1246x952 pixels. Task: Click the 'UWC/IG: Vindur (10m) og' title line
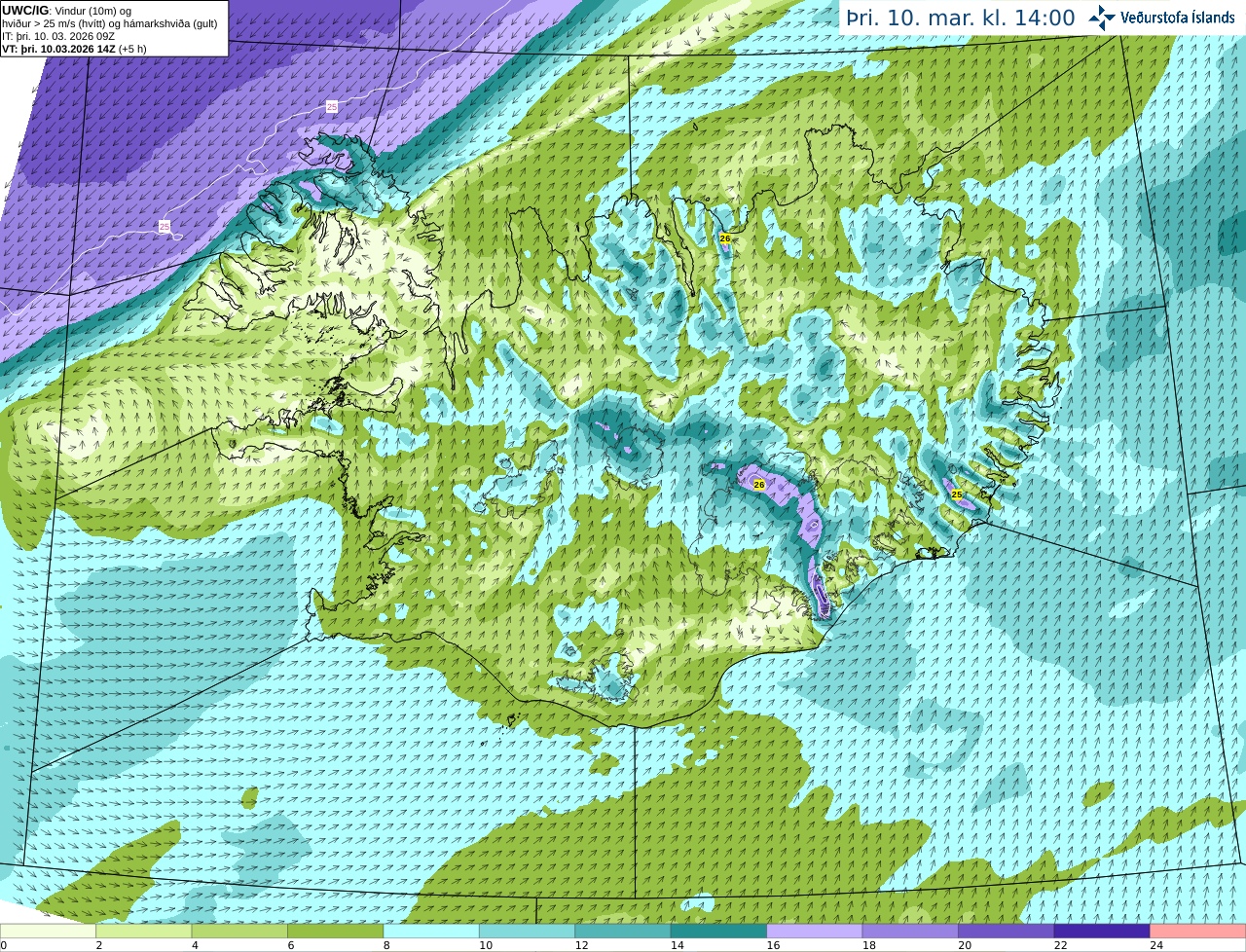66,11
